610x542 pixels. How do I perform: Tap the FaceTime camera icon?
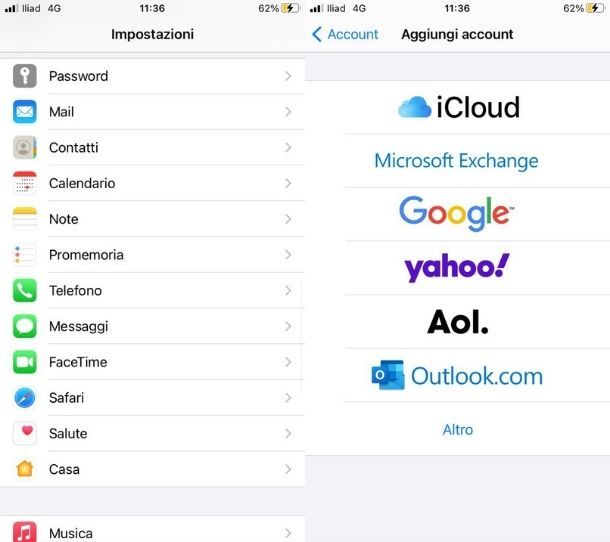[x=25, y=362]
